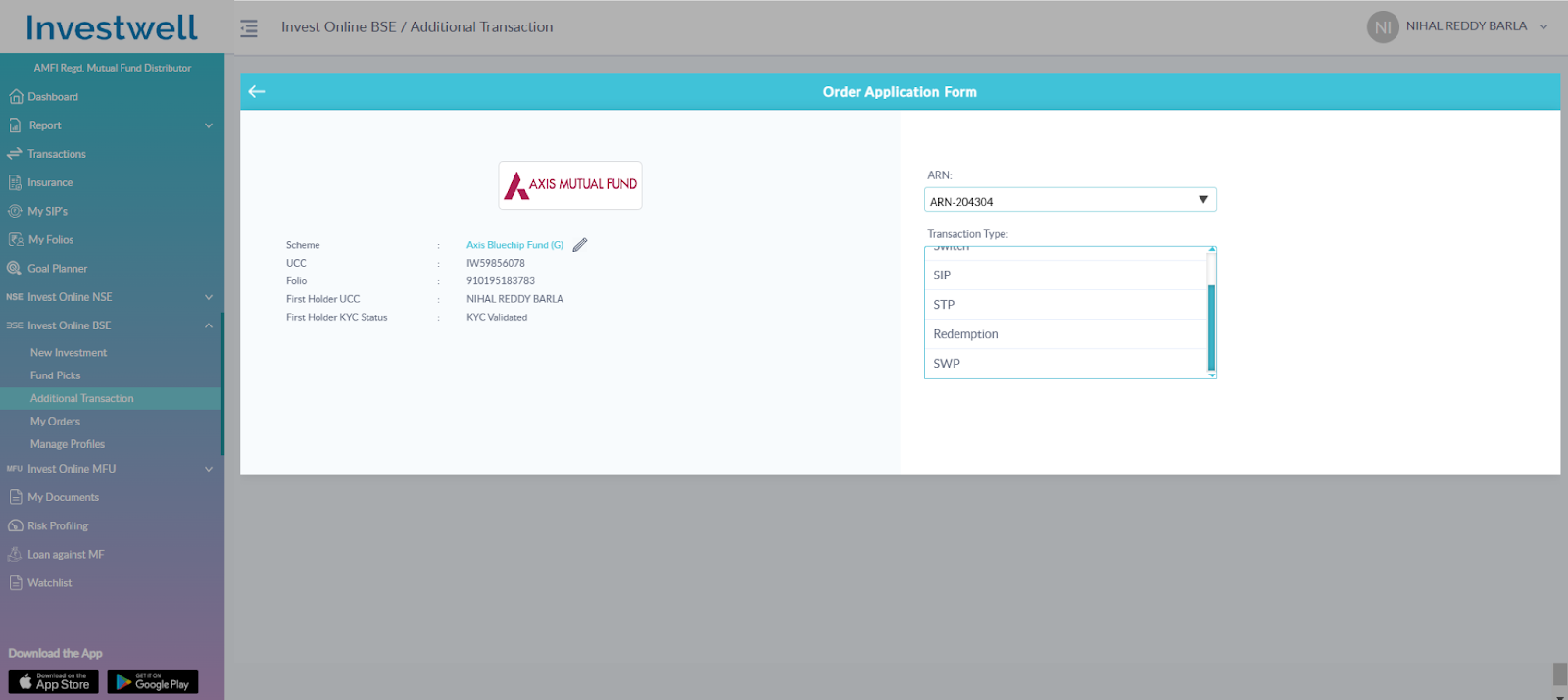Click the Report document icon
Screen dimensions: 1568x700
pyautogui.click(x=15, y=125)
